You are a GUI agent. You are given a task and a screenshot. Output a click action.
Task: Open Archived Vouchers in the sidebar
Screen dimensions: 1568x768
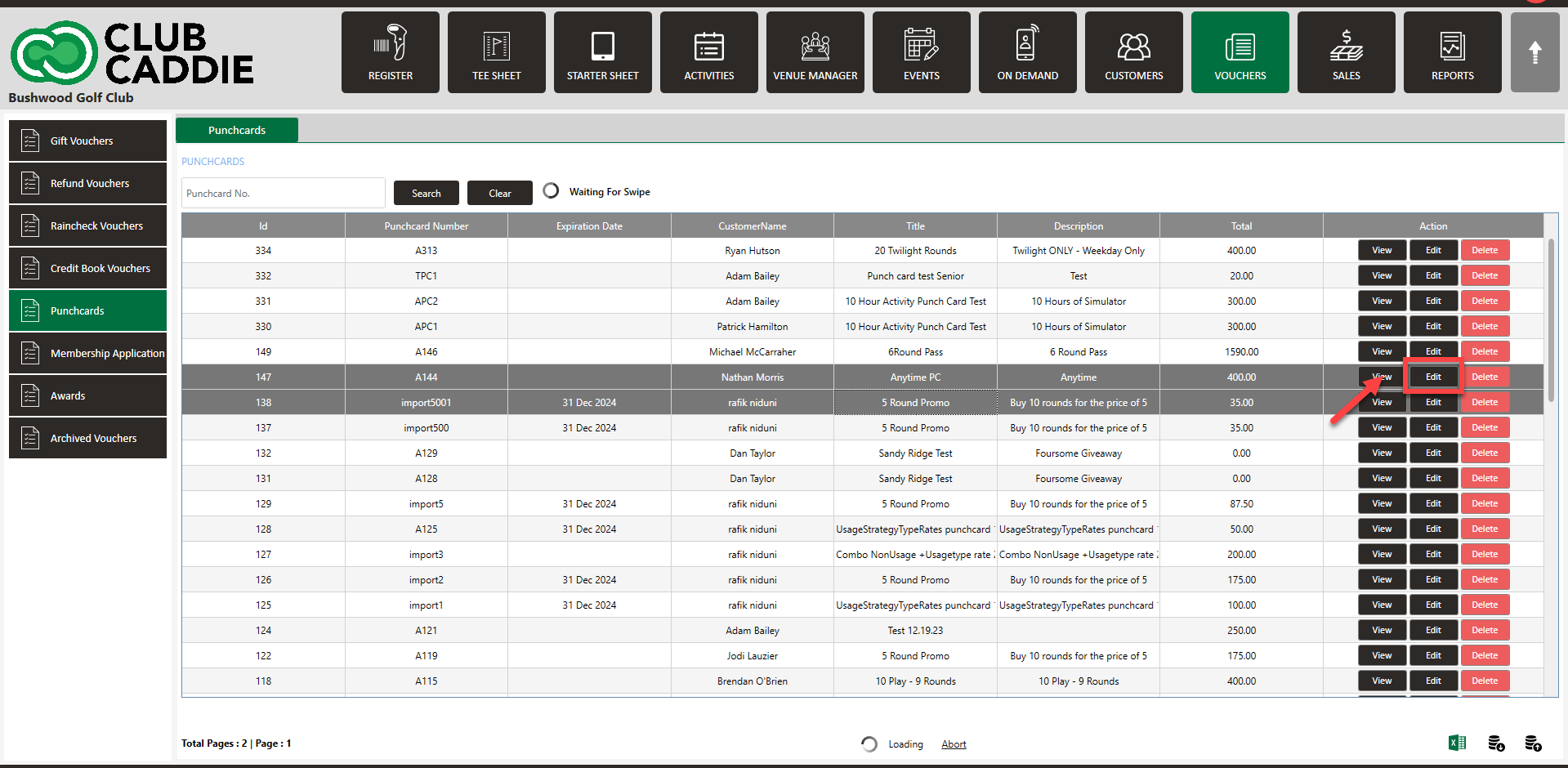coord(88,438)
